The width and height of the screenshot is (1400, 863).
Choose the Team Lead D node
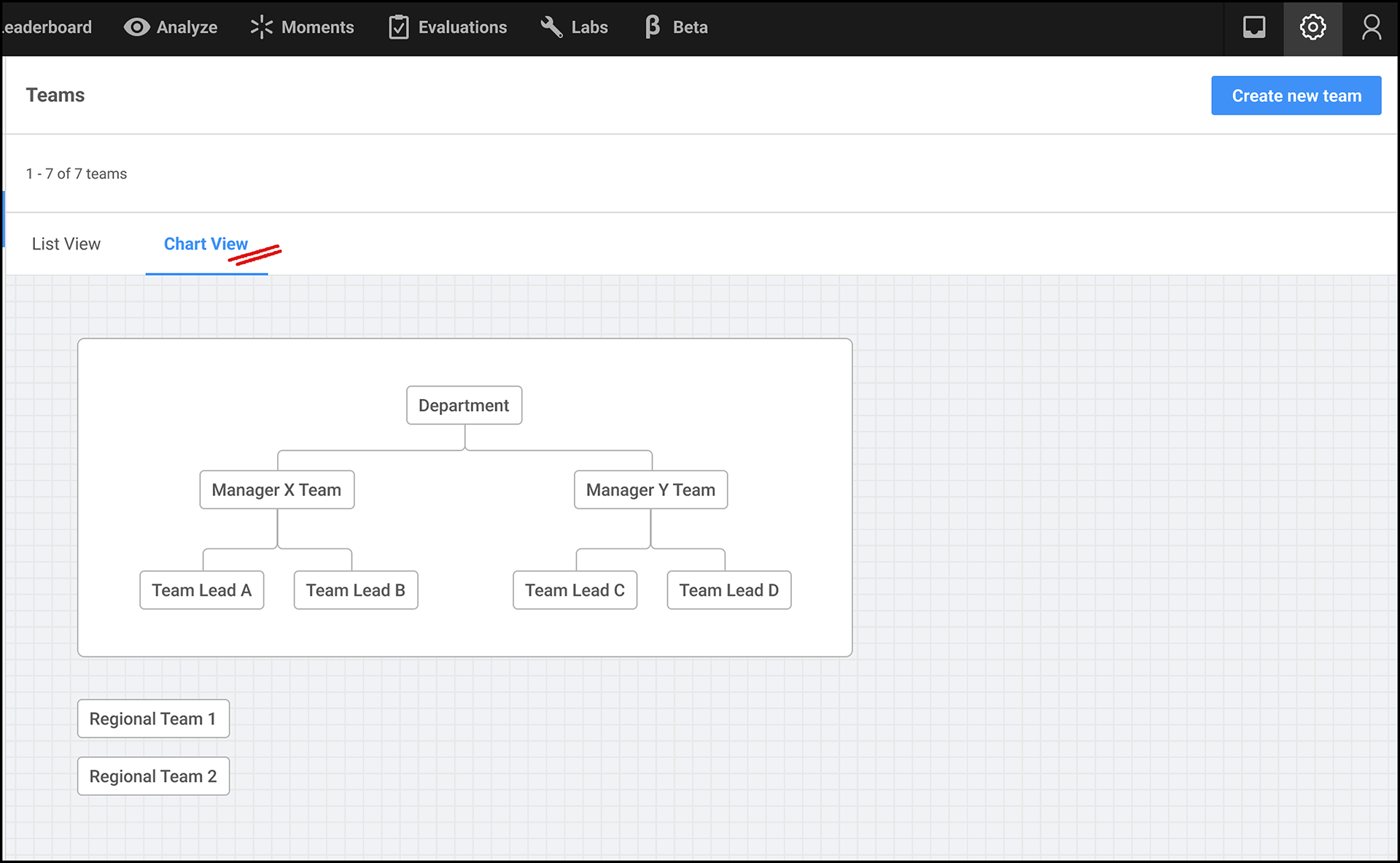coord(728,590)
